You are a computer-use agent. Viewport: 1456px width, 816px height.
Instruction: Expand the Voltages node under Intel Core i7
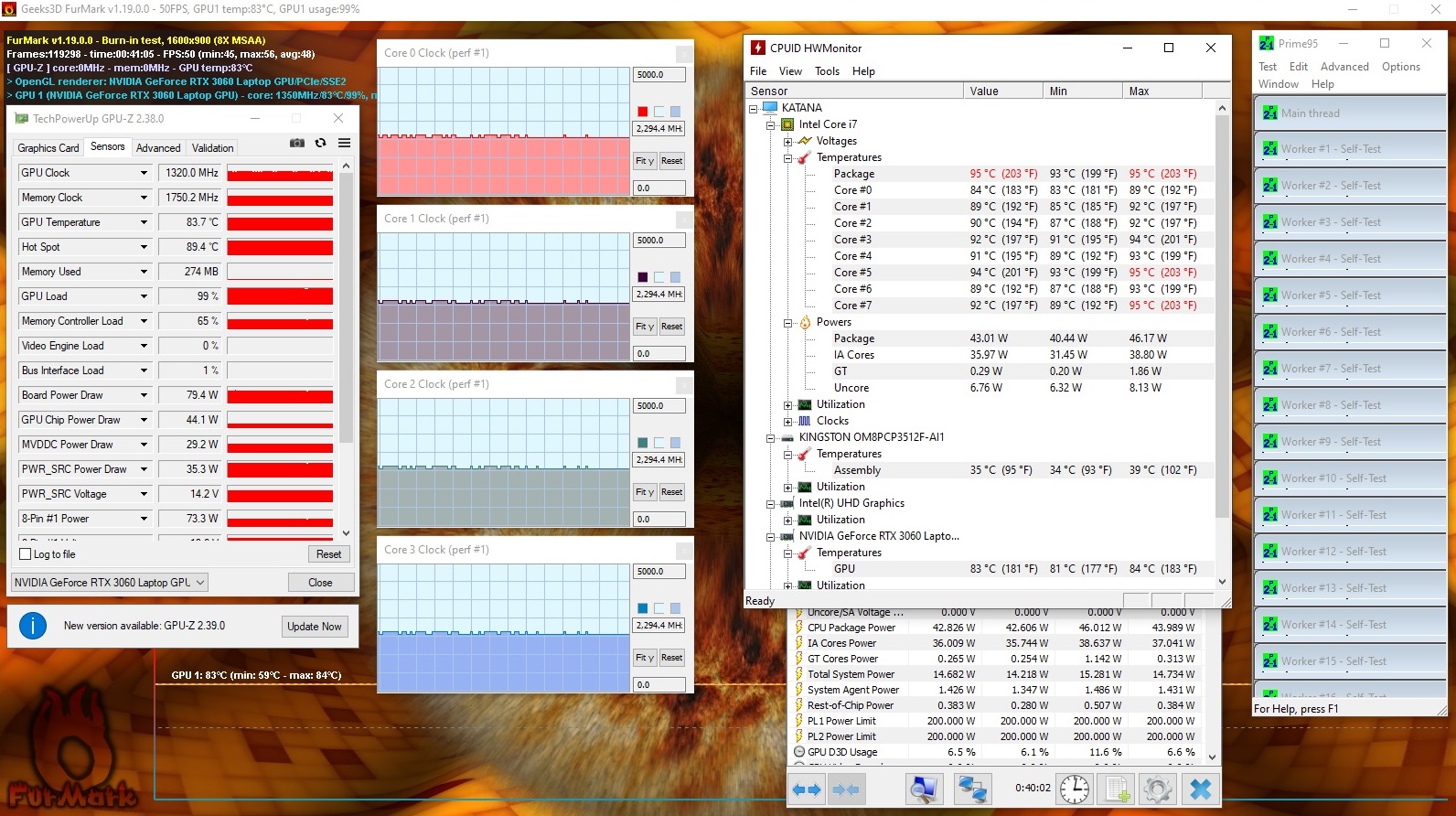click(x=787, y=142)
